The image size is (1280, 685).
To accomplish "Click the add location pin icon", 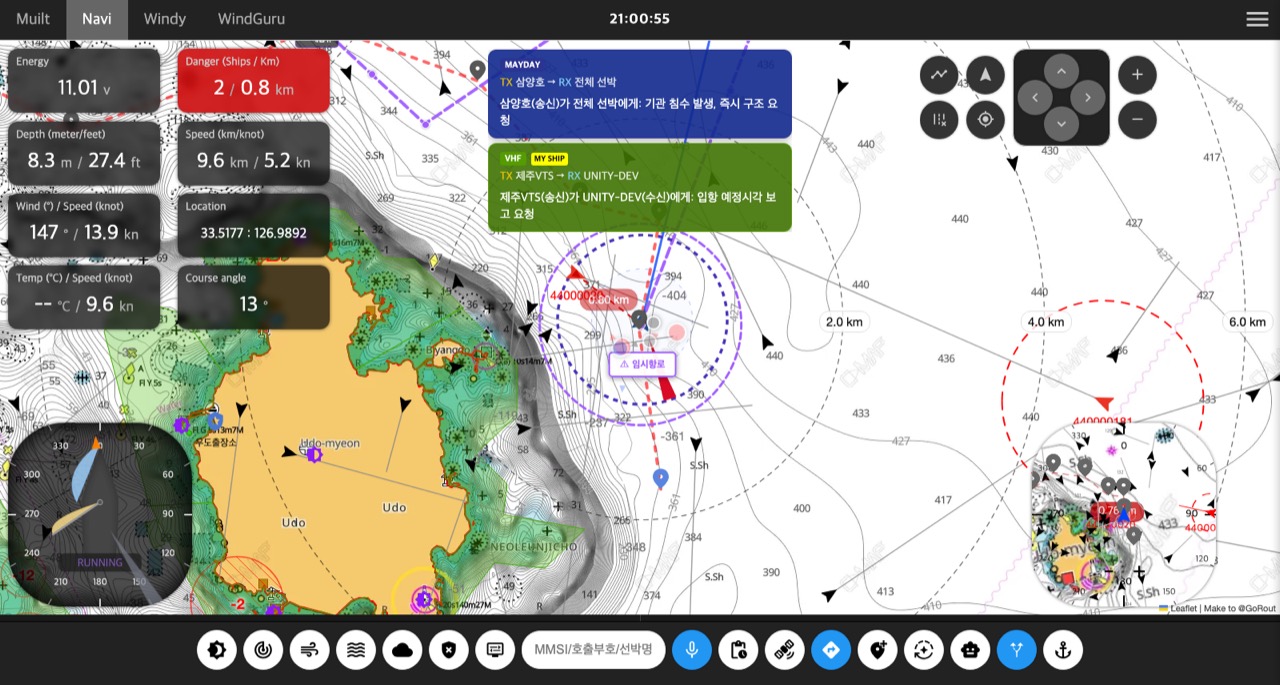I will pos(877,650).
